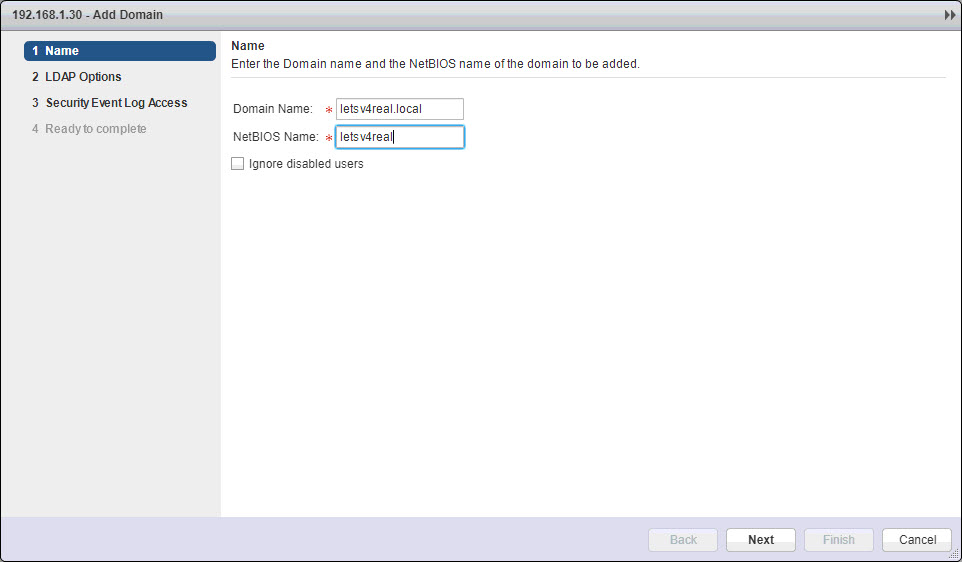The height and width of the screenshot is (562, 962).
Task: Go to step 2 LDAP Options
Action: [83, 77]
